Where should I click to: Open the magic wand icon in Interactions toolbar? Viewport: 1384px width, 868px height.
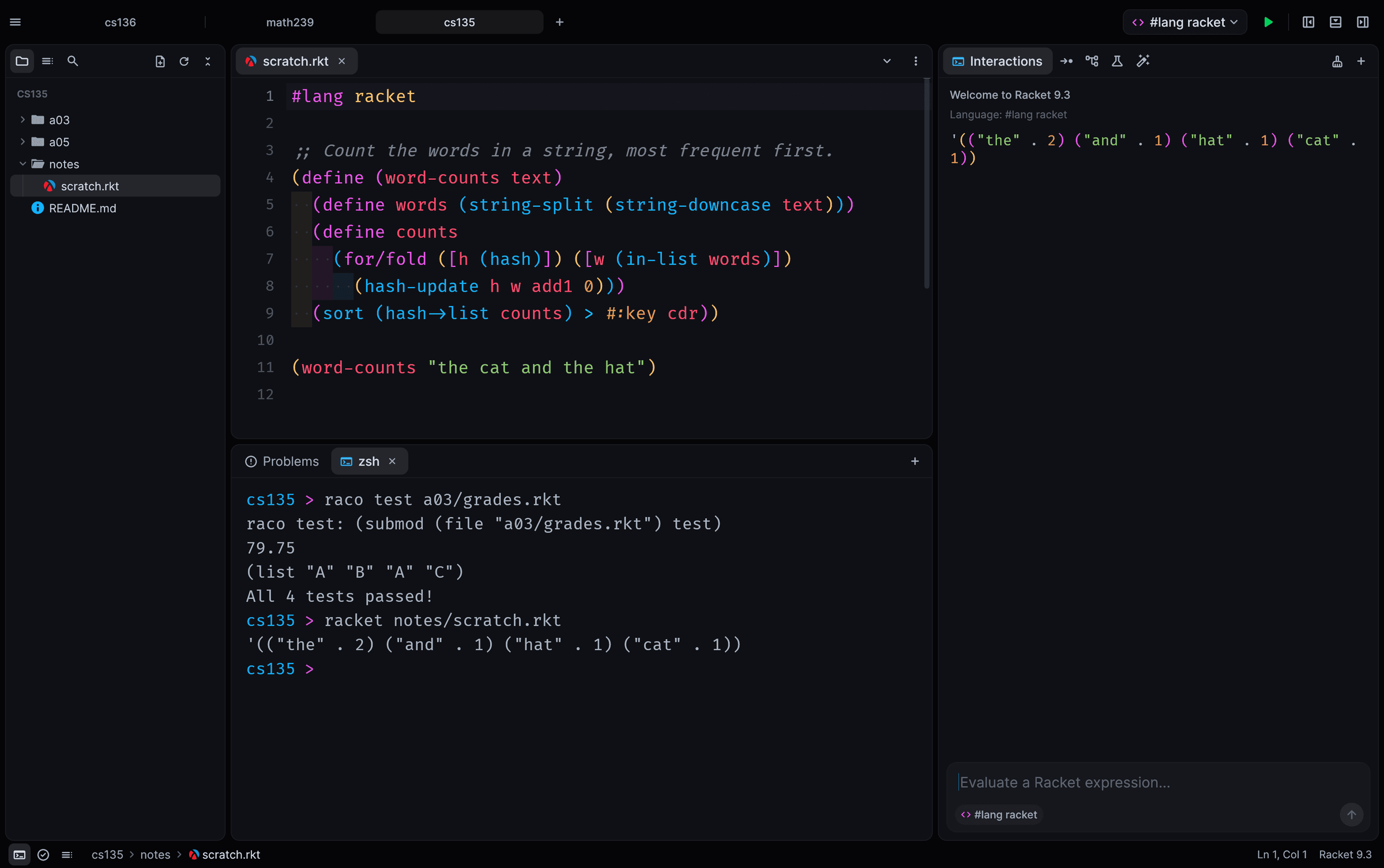(x=1143, y=61)
